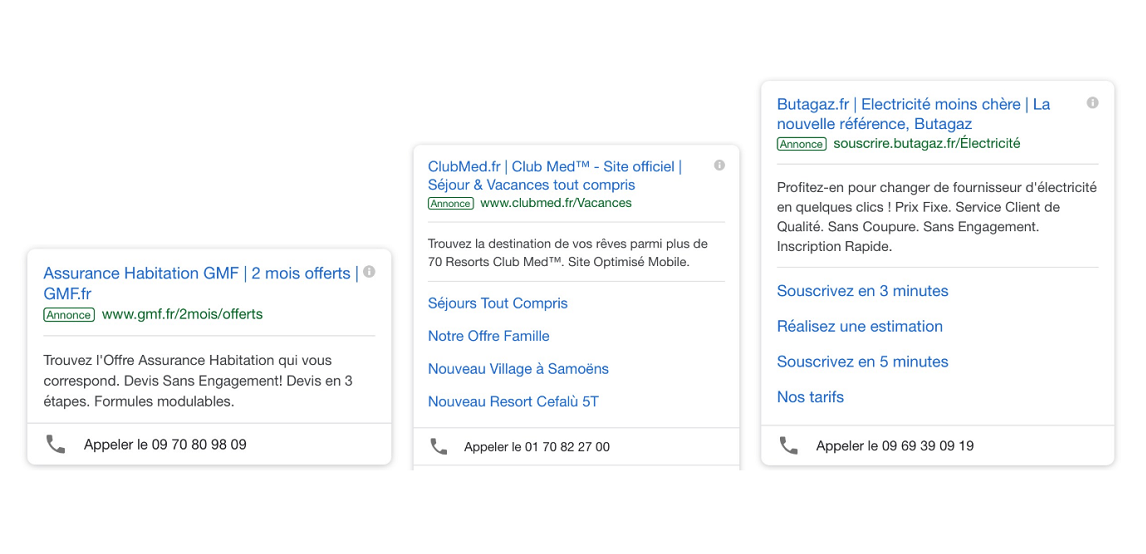Tap the phone icon beside 01 70 82 27 00

[x=439, y=447]
